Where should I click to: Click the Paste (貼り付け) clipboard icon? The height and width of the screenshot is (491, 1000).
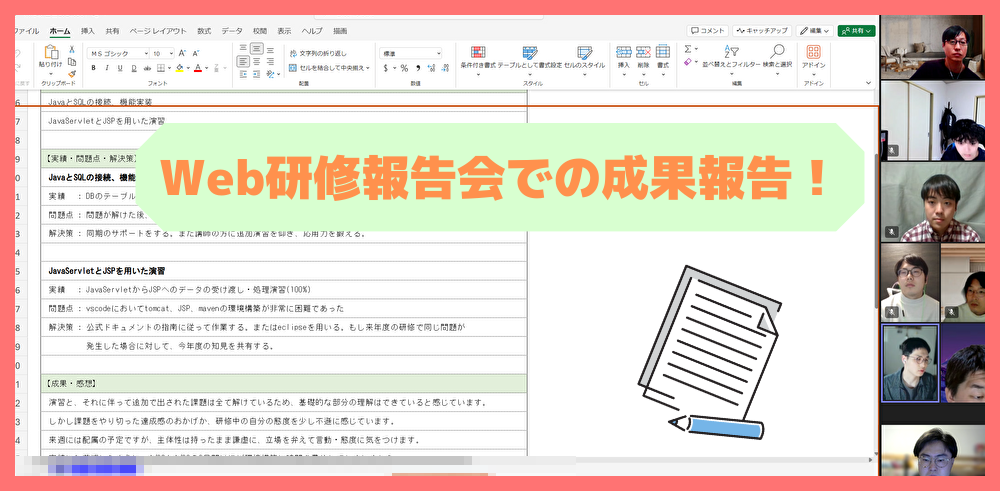(49, 54)
